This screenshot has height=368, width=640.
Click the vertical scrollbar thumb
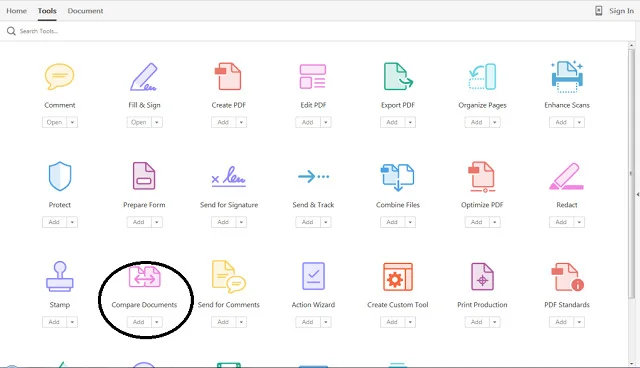click(631, 173)
